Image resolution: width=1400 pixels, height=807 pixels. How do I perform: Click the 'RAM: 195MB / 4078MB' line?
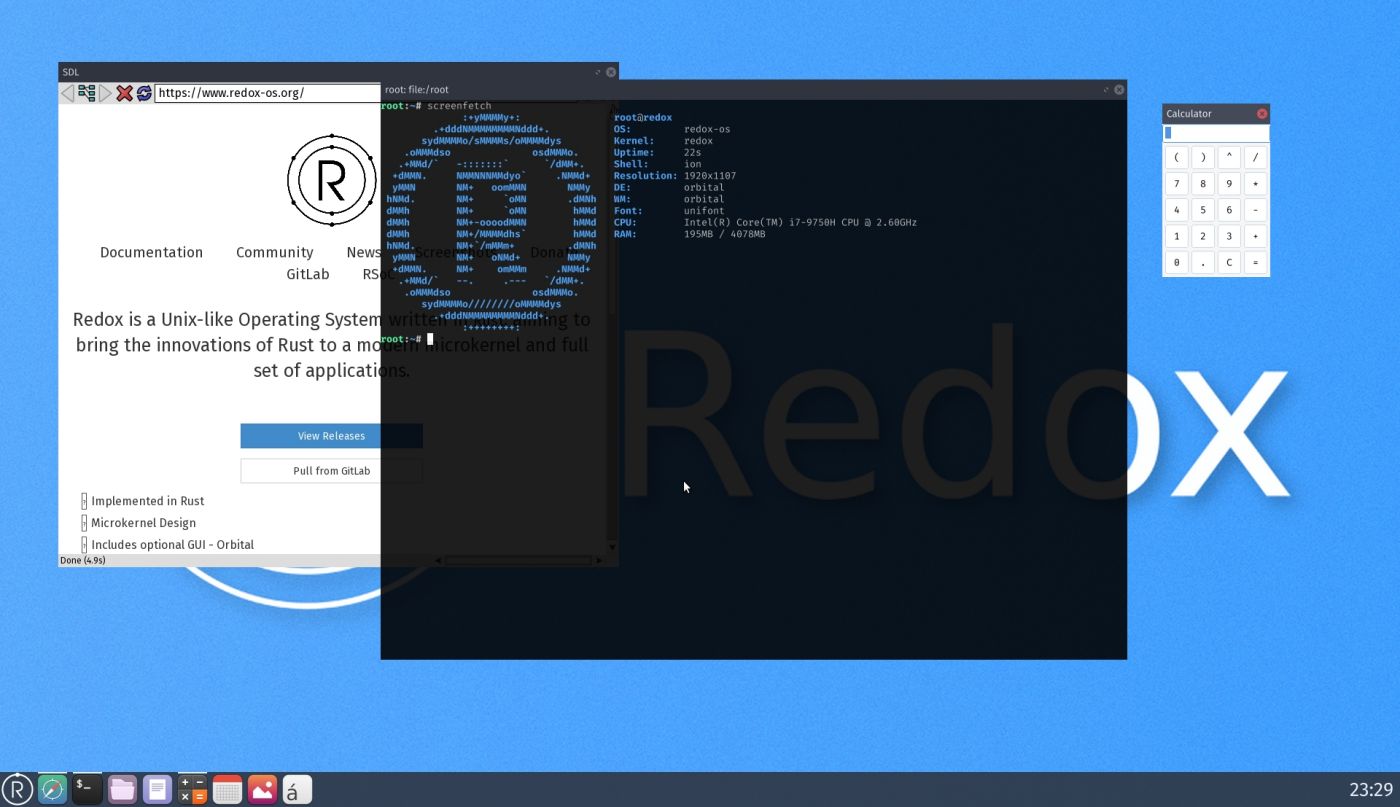click(x=689, y=234)
